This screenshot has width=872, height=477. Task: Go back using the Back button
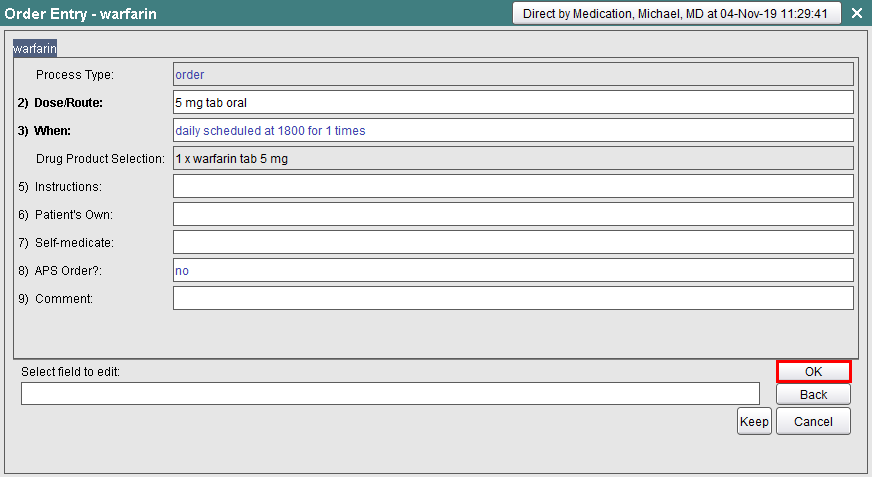[x=813, y=395]
